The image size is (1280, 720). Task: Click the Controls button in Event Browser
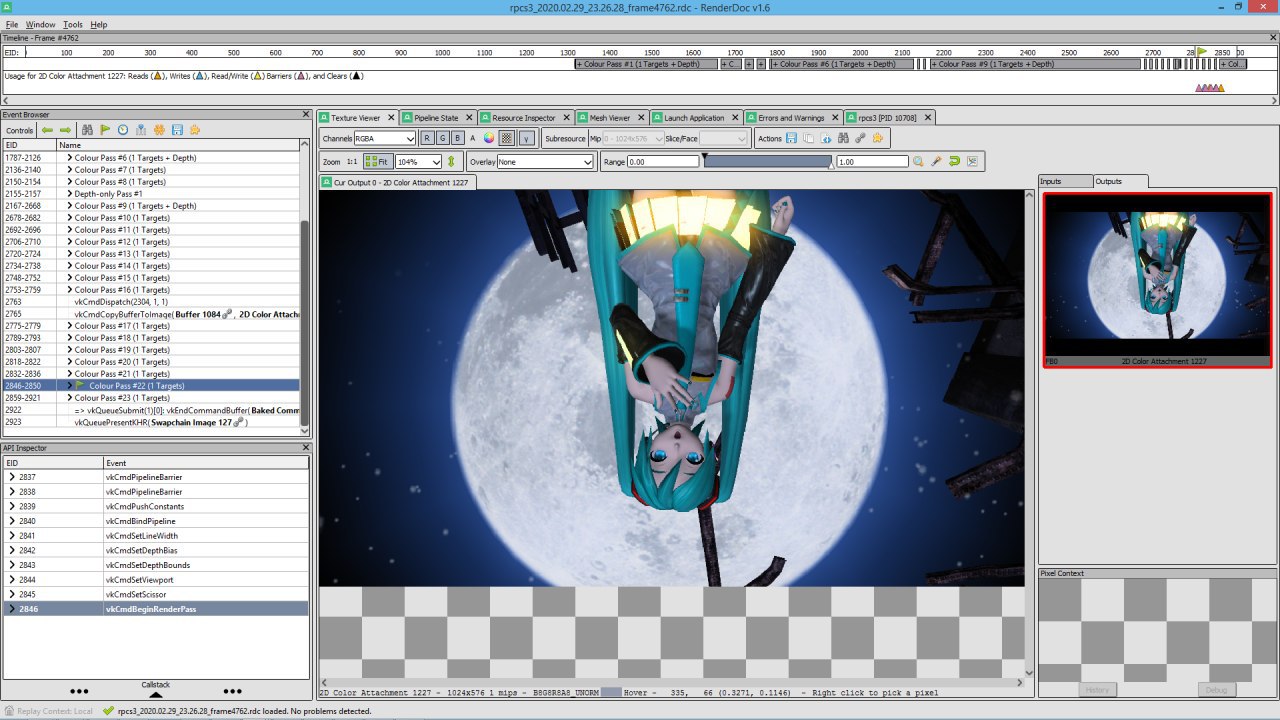tap(19, 130)
